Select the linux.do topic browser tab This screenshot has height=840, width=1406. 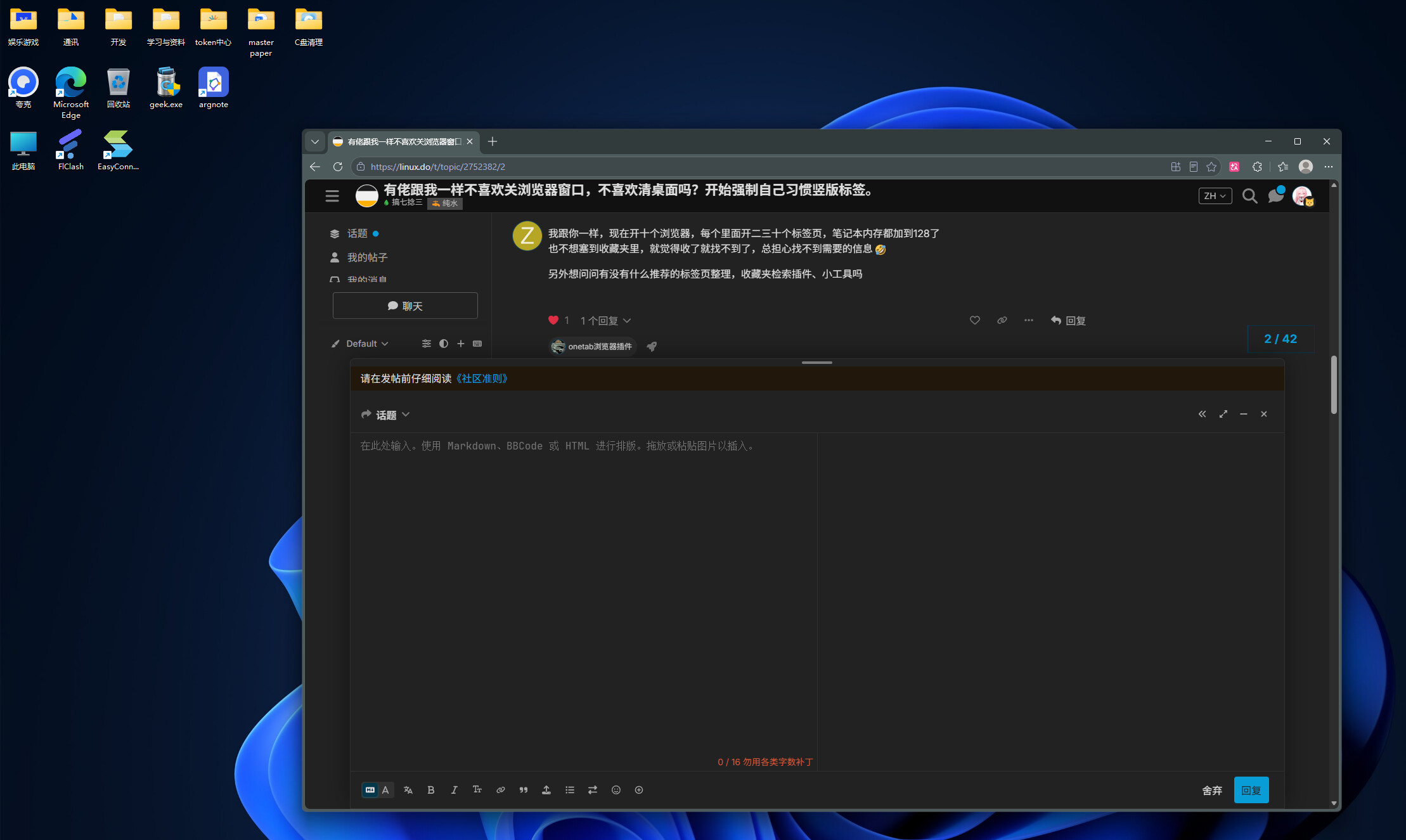click(x=403, y=141)
